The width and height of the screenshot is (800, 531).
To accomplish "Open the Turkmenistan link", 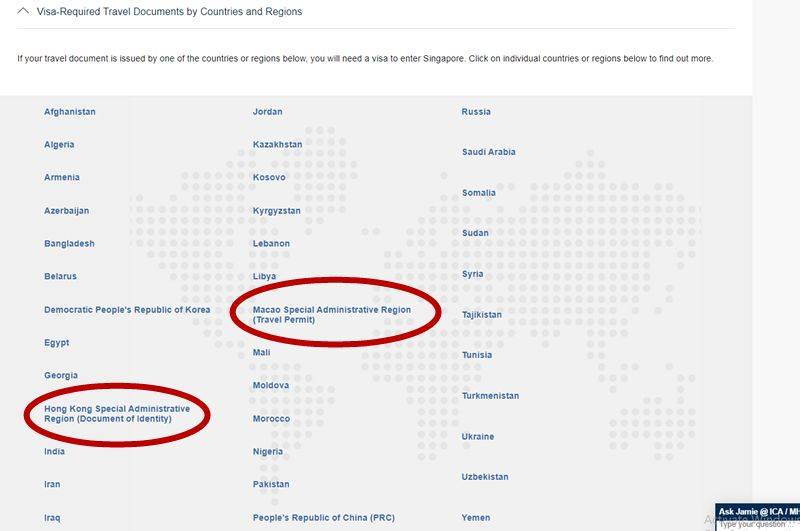I will pos(490,396).
